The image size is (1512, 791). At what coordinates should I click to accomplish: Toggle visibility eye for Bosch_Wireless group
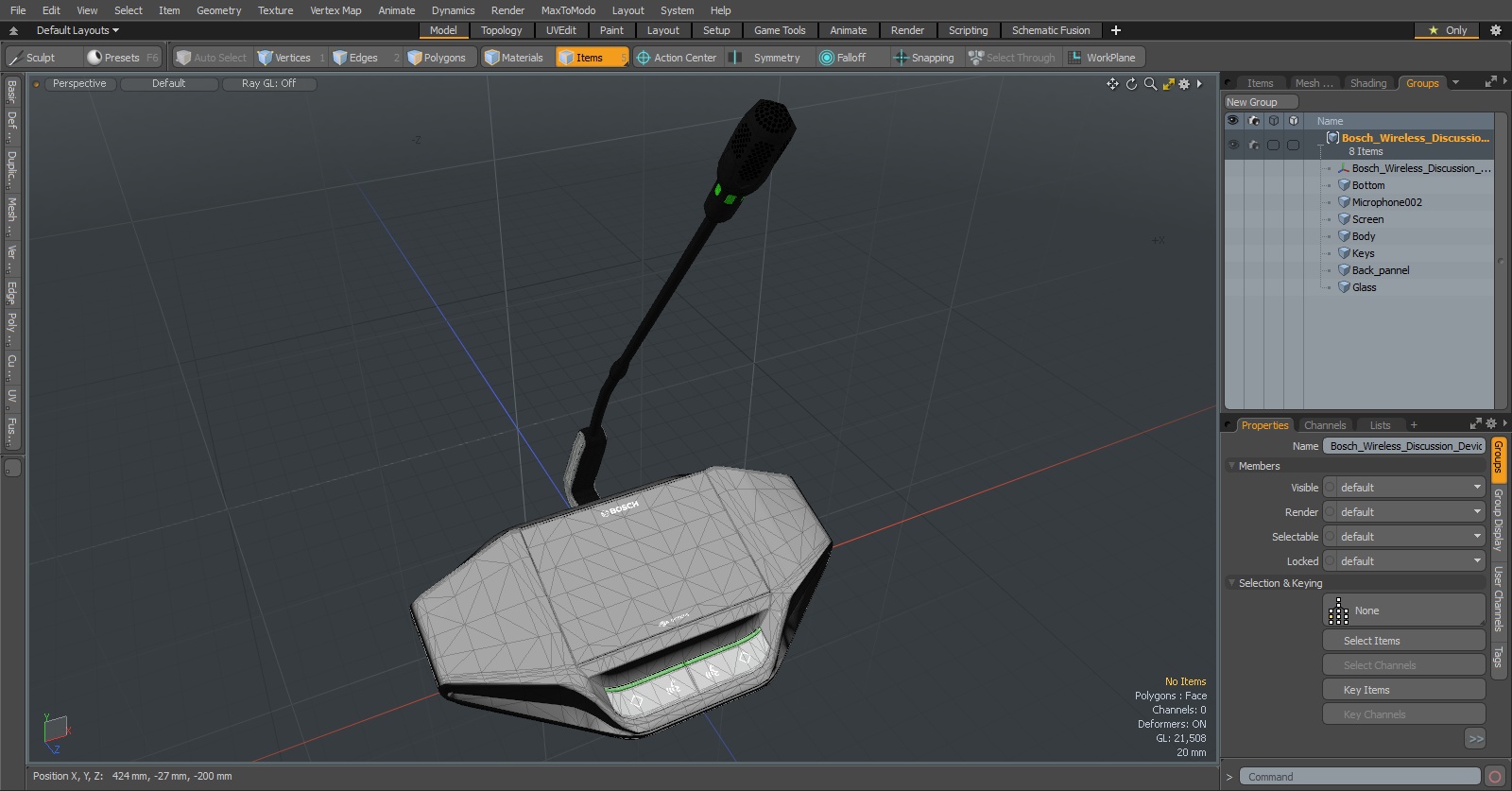click(x=1233, y=145)
